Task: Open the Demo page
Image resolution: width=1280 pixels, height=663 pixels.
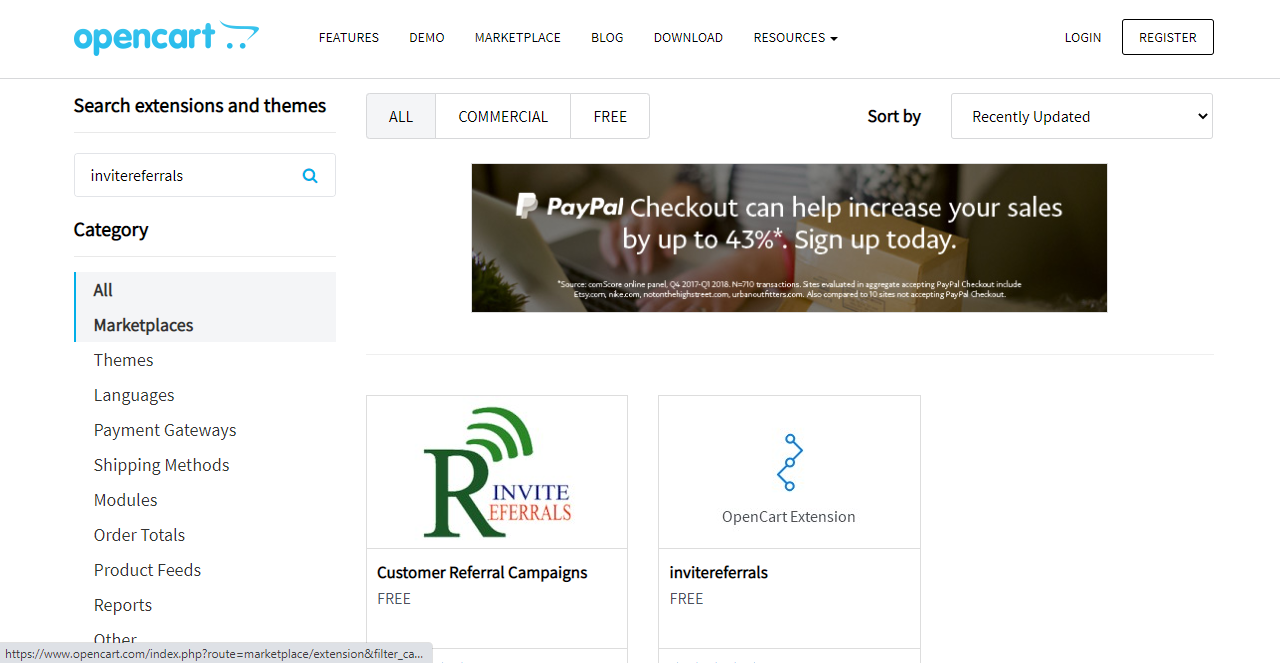Action: [x=427, y=37]
